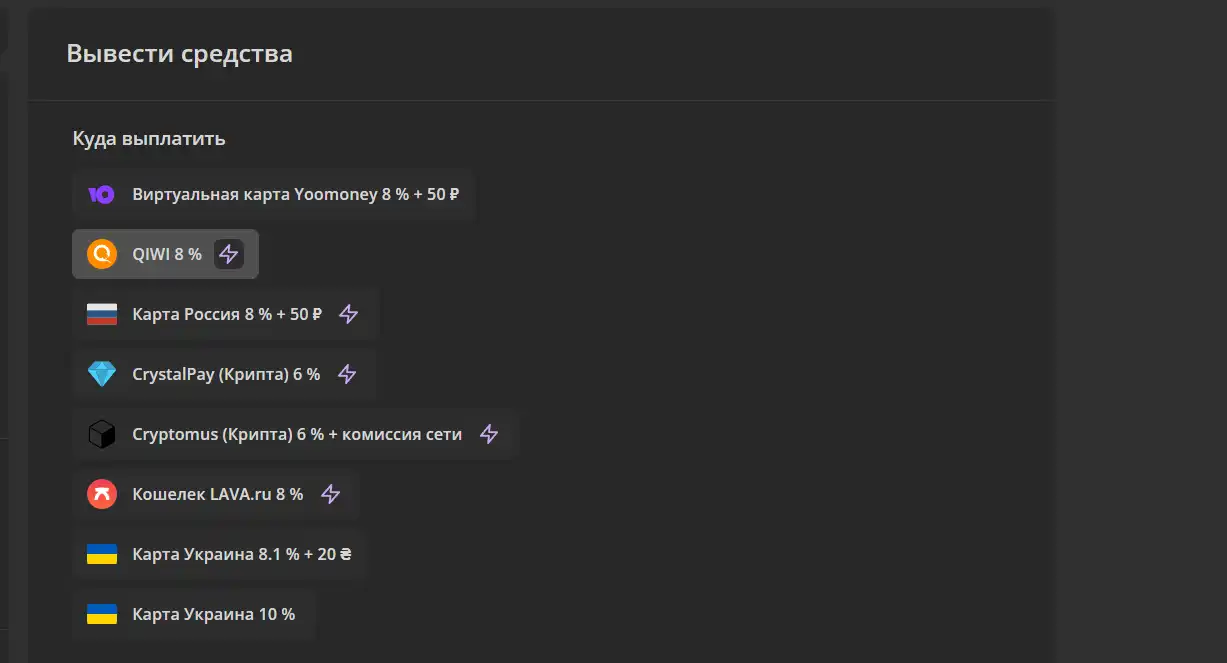Click the lightning icon next to CrystalPay
Viewport: 1227px width, 663px height.
click(x=347, y=374)
